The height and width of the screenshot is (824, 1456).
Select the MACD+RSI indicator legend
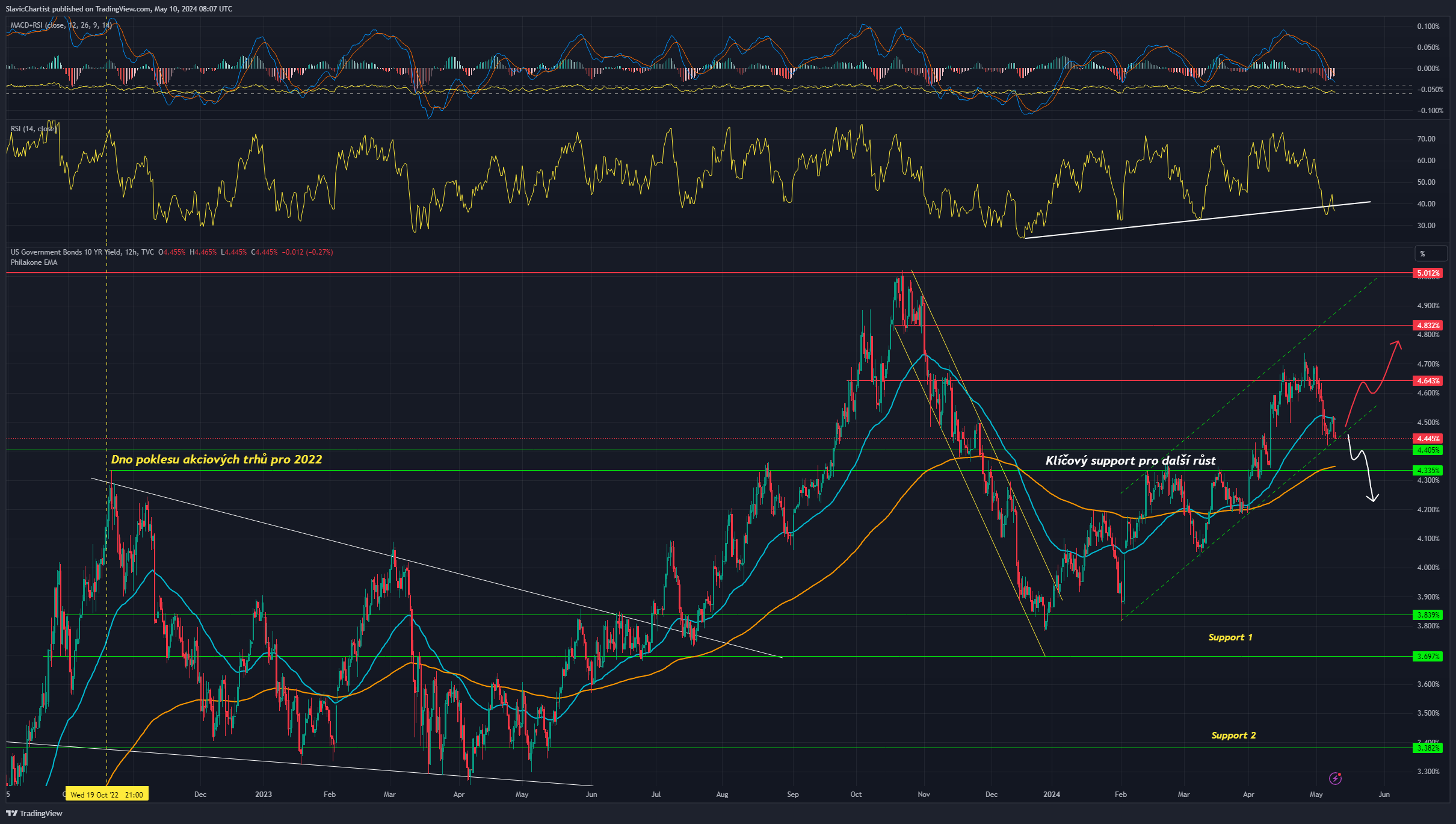[61, 25]
